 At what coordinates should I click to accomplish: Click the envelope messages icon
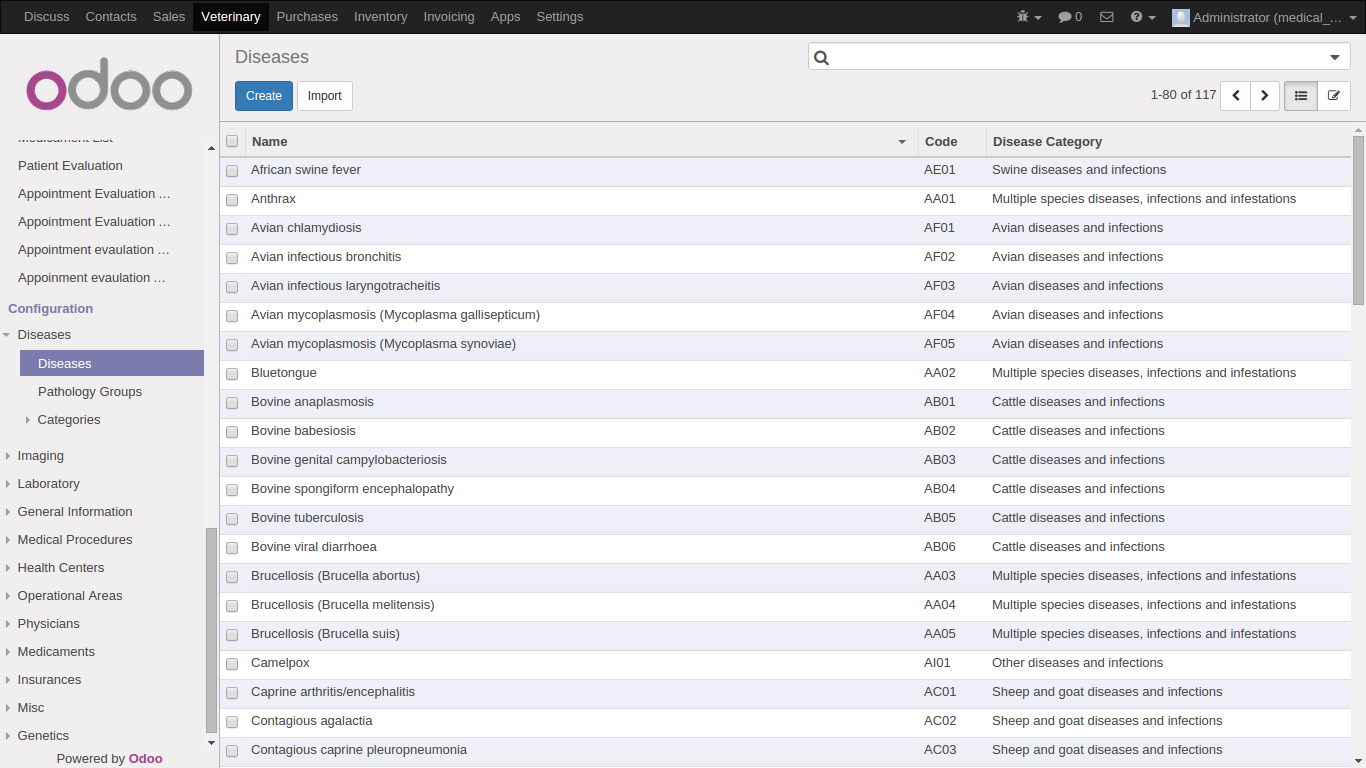pyautogui.click(x=1106, y=17)
